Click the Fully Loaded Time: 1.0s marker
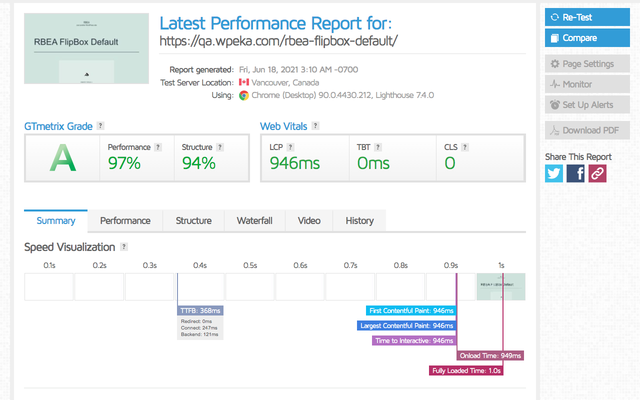Screen dimensions: 640x400 466,371
